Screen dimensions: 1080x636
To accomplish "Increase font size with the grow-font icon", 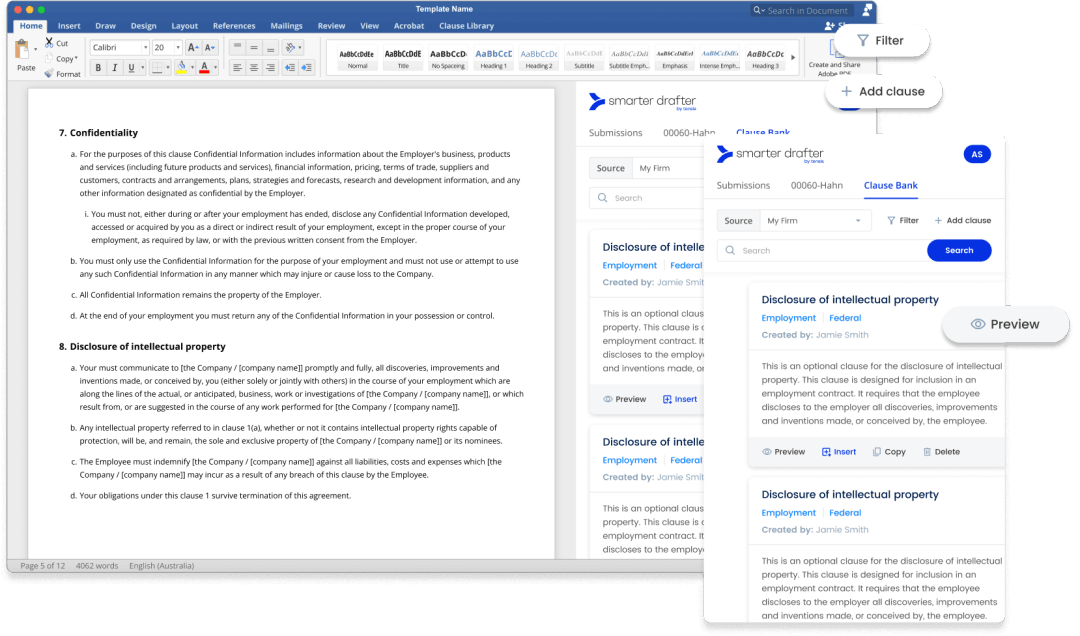I will [193, 47].
